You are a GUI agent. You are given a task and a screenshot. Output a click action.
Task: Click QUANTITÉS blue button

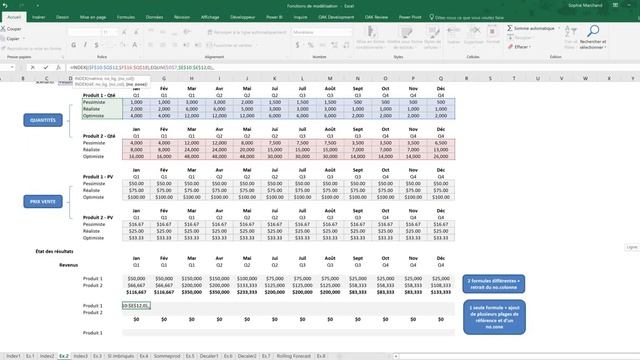(43, 120)
